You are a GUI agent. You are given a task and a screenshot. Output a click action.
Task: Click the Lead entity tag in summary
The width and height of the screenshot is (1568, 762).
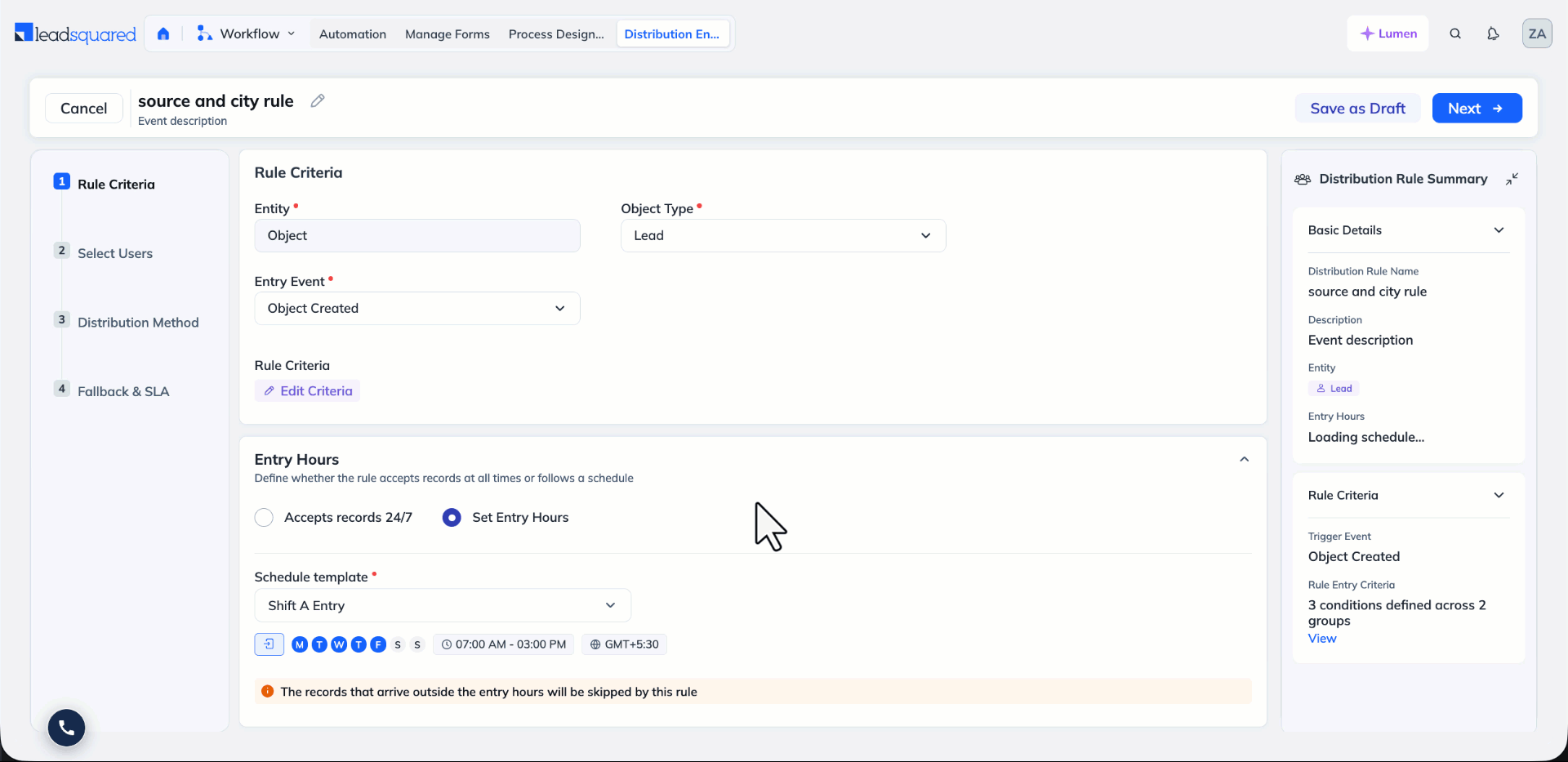tap(1334, 389)
